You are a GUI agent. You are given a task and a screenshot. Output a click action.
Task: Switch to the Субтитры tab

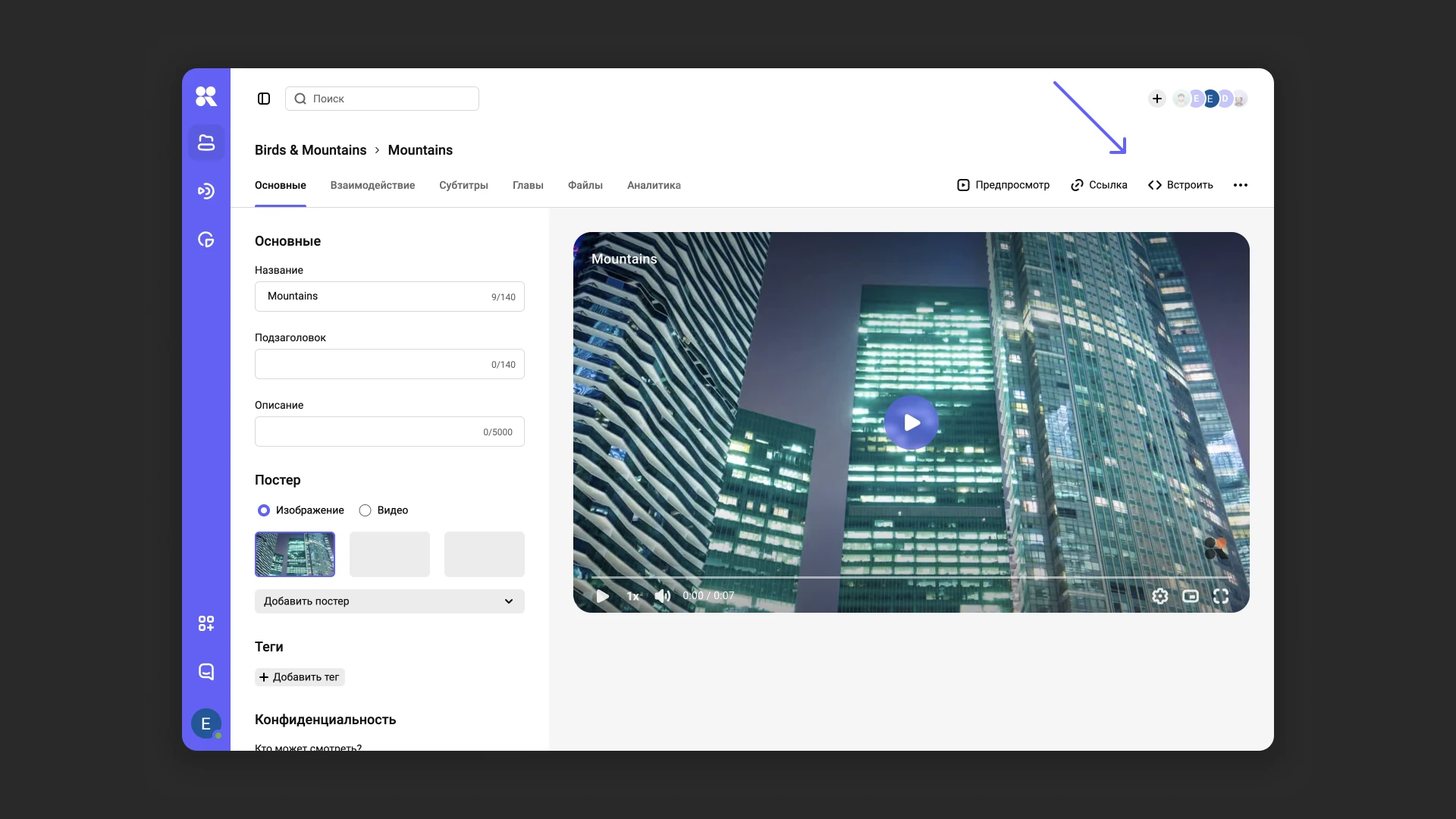point(463,185)
